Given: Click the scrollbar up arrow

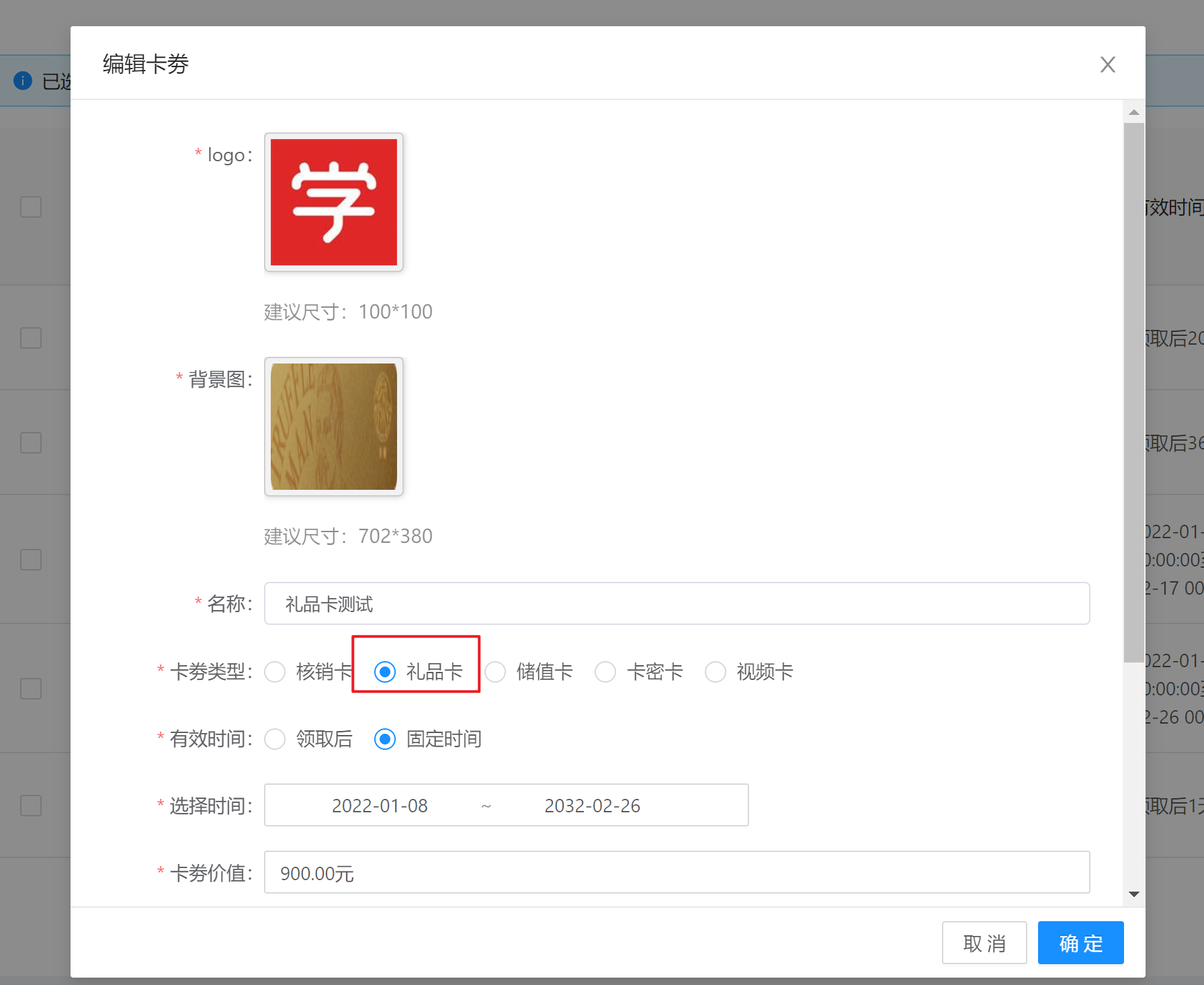Looking at the screenshot, I should [1134, 112].
